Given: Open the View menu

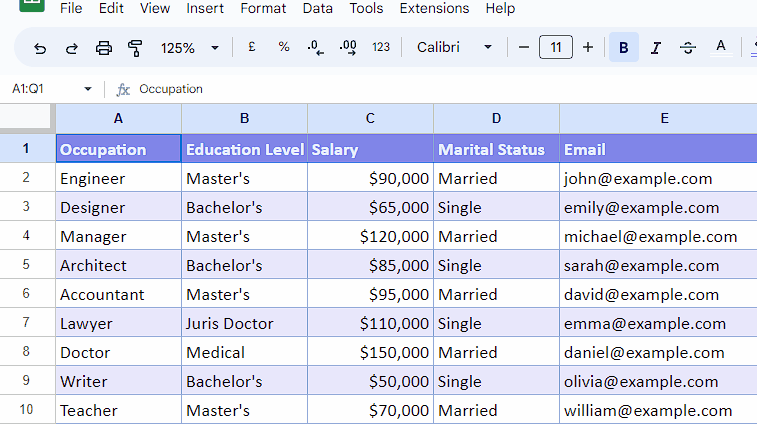Looking at the screenshot, I should click(155, 8).
